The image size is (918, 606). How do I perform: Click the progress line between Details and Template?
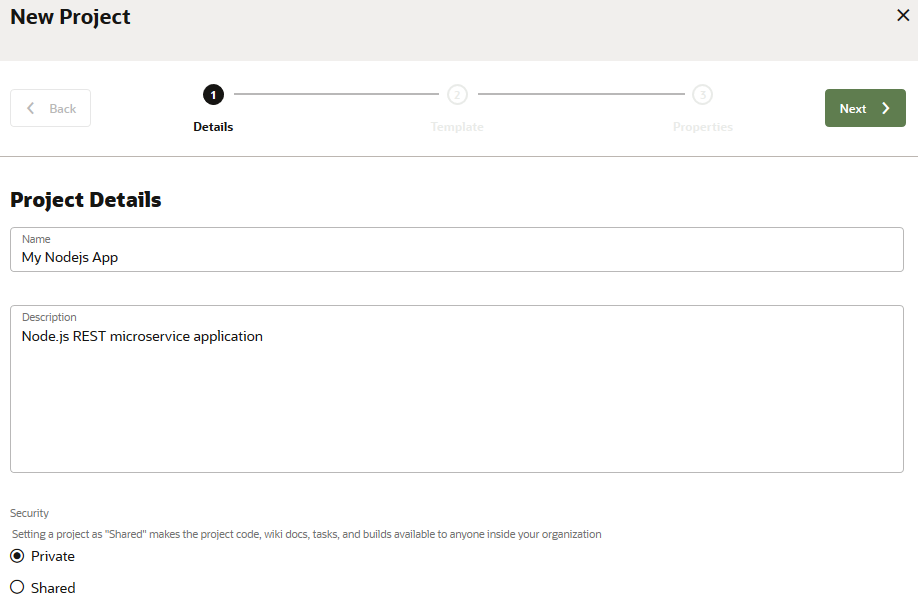(x=335, y=95)
